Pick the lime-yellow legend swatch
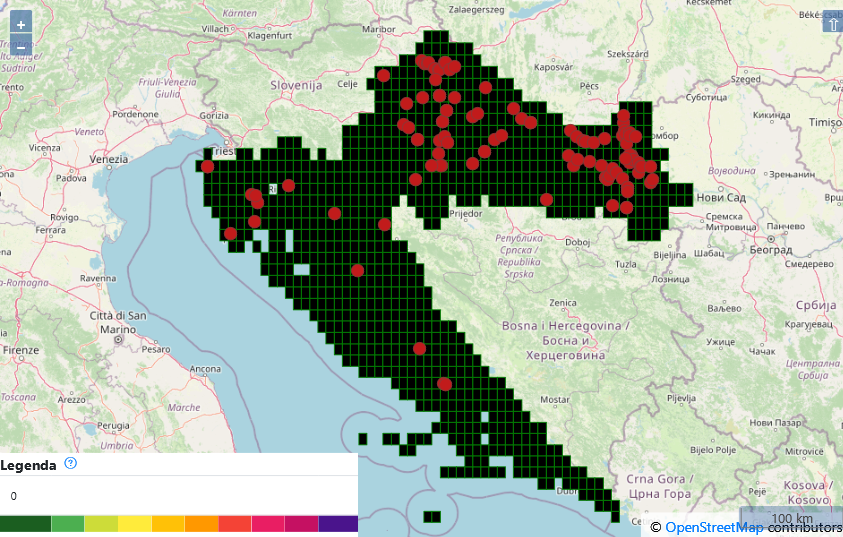This screenshot has width=843, height=537. (101, 523)
